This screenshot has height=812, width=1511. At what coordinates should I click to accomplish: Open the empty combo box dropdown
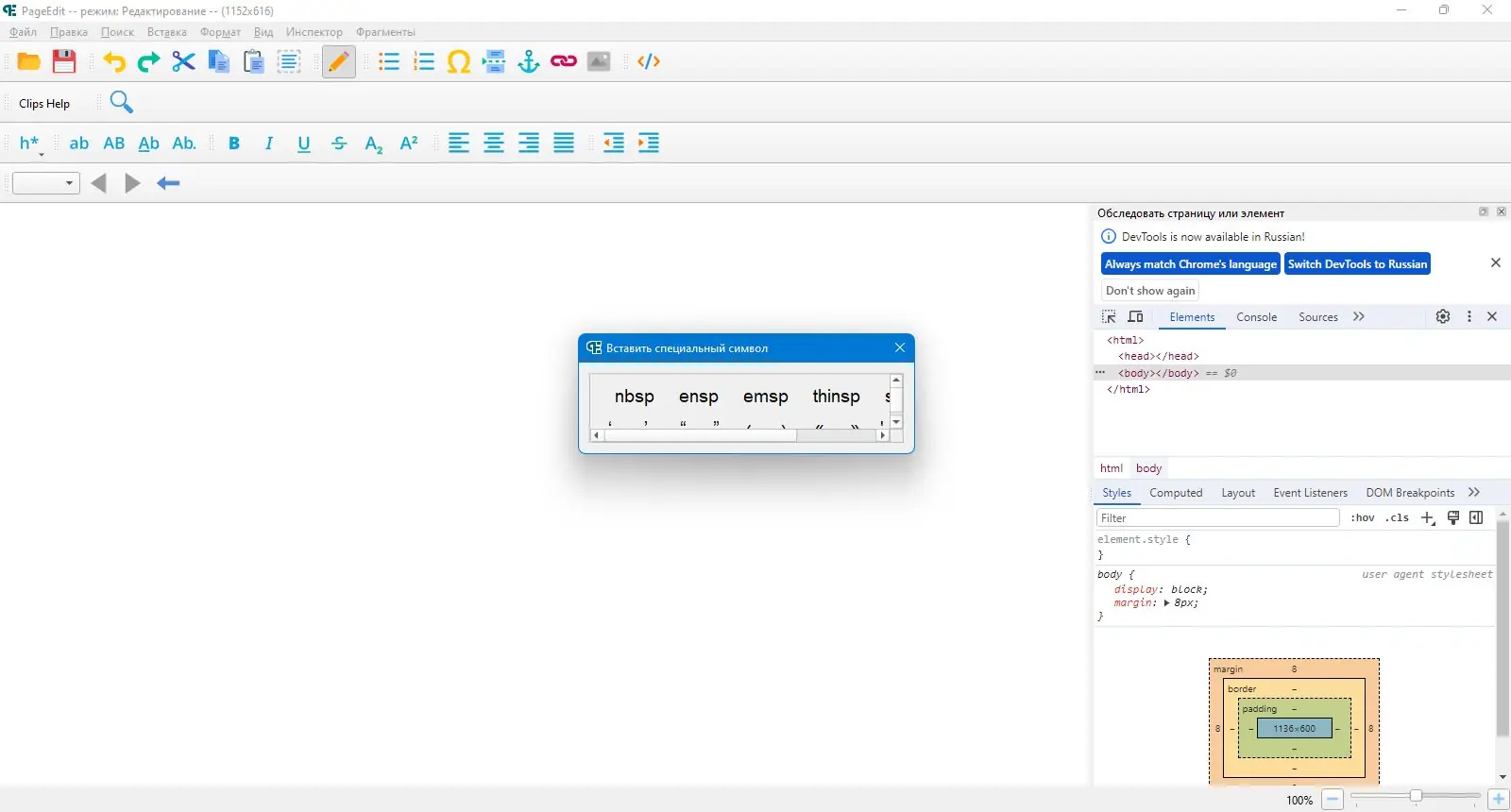(46, 183)
